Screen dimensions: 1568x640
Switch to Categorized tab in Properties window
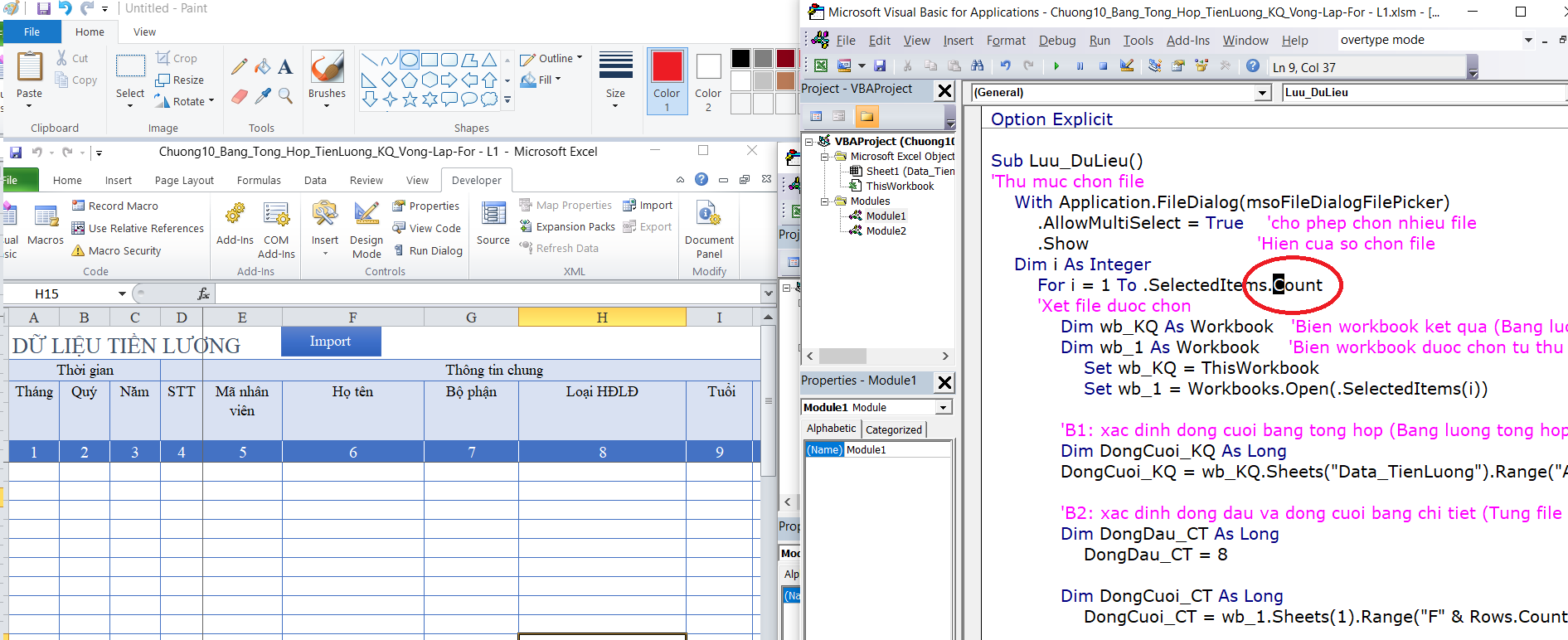click(x=894, y=429)
